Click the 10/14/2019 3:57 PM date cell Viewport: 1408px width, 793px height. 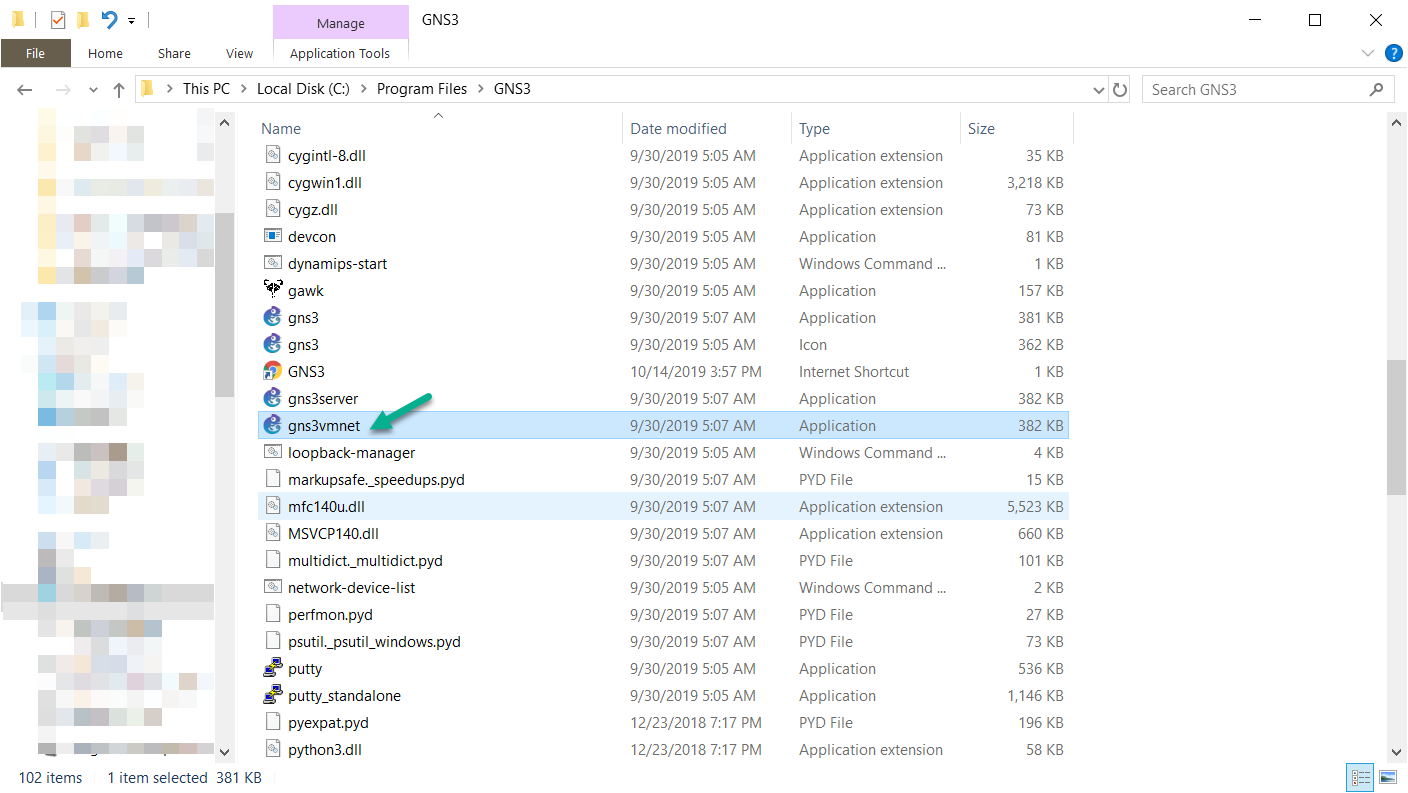point(696,371)
